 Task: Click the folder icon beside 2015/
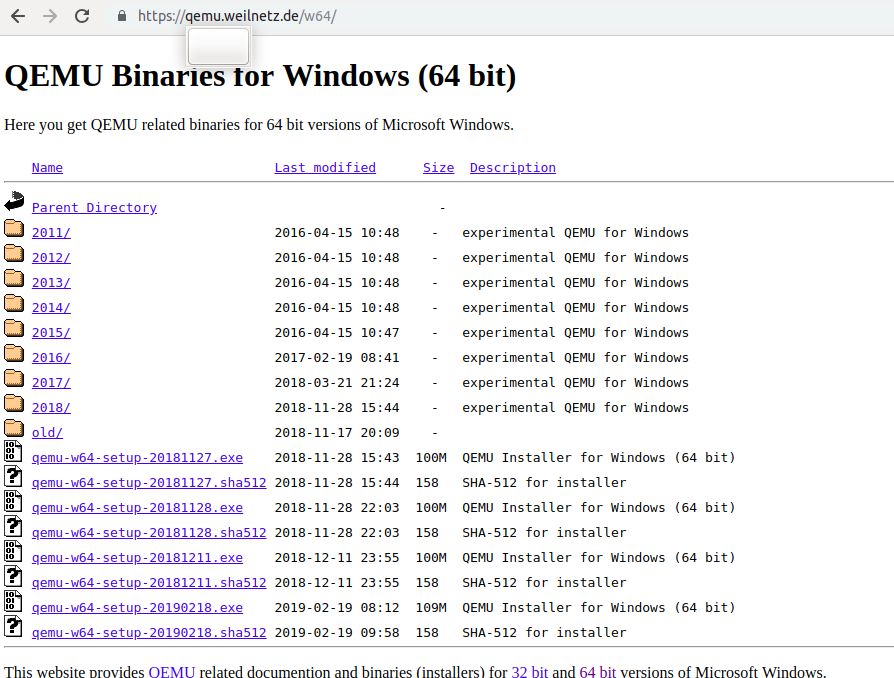[x=14, y=328]
